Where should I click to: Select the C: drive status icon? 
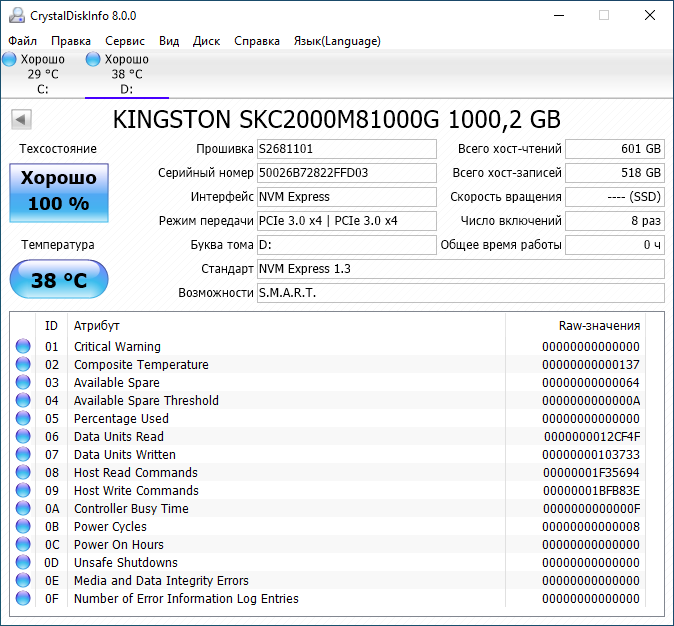[x=9, y=59]
